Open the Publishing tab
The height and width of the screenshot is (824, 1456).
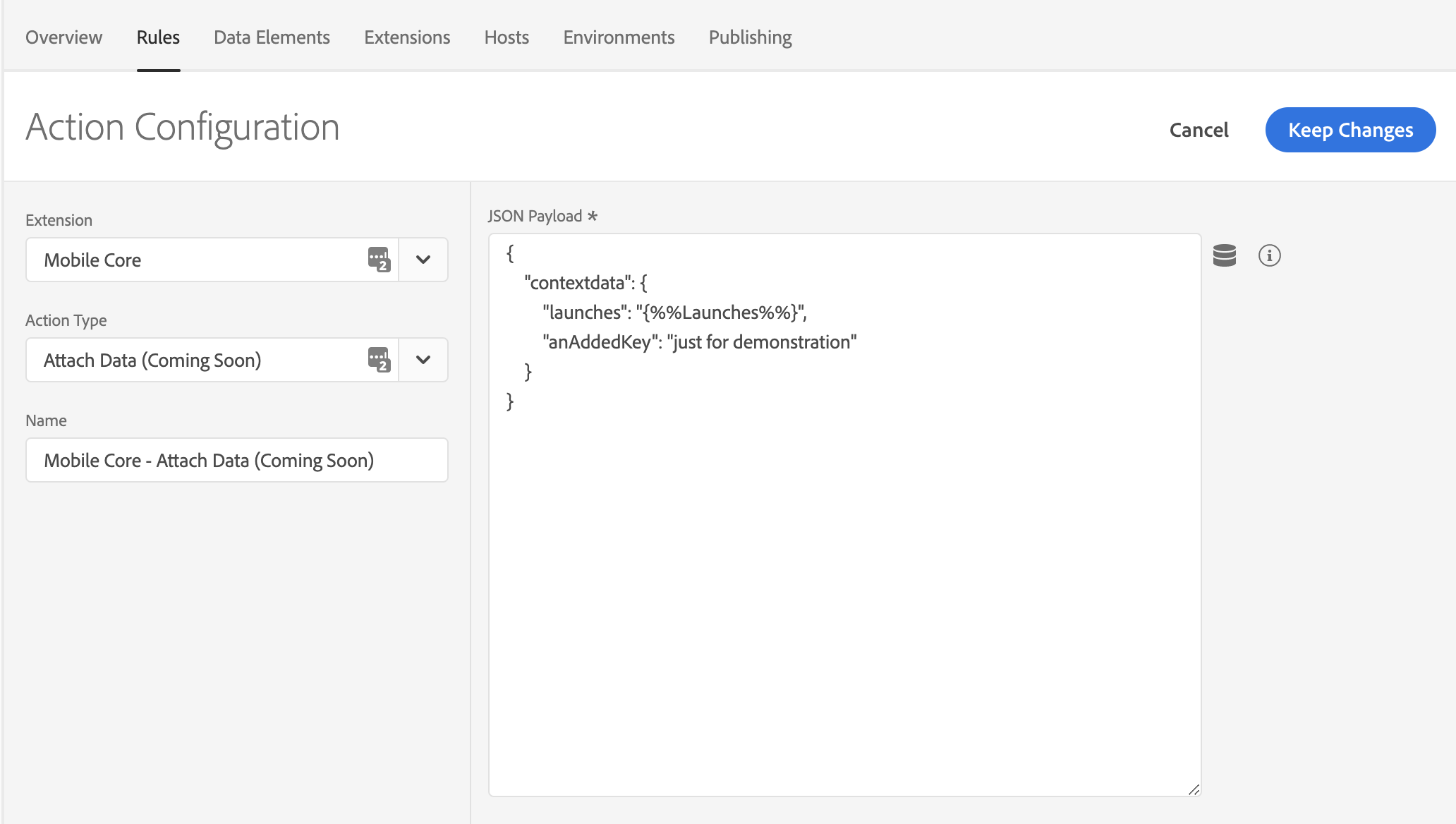point(750,37)
